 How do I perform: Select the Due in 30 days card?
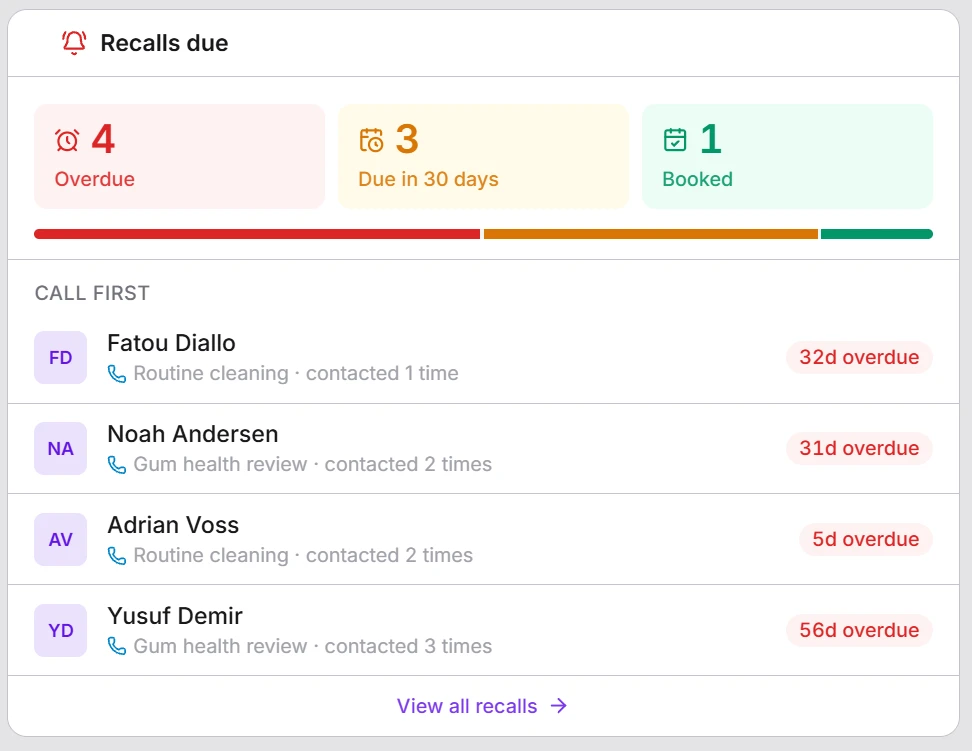coord(484,156)
